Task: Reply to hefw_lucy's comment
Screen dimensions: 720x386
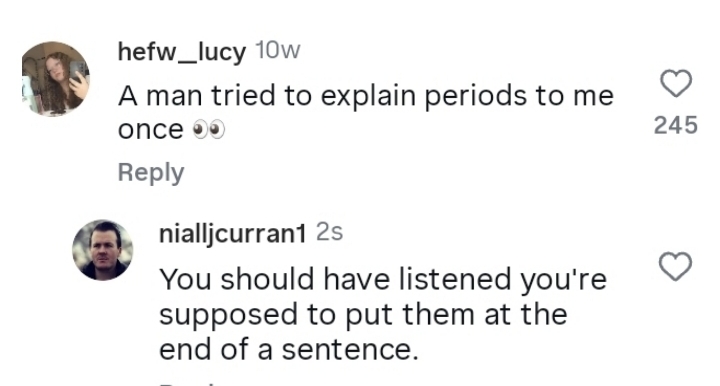Action: (x=151, y=173)
